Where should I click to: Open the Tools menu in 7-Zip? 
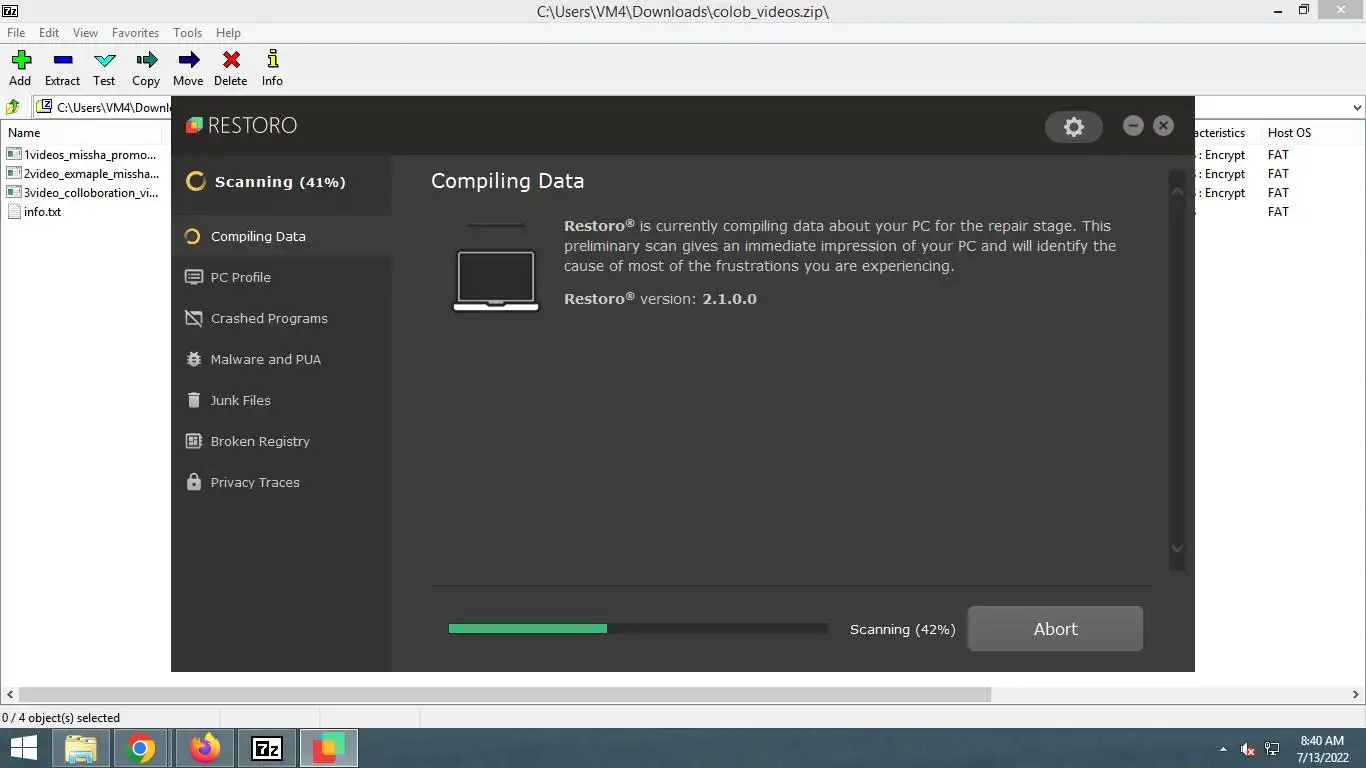(187, 33)
